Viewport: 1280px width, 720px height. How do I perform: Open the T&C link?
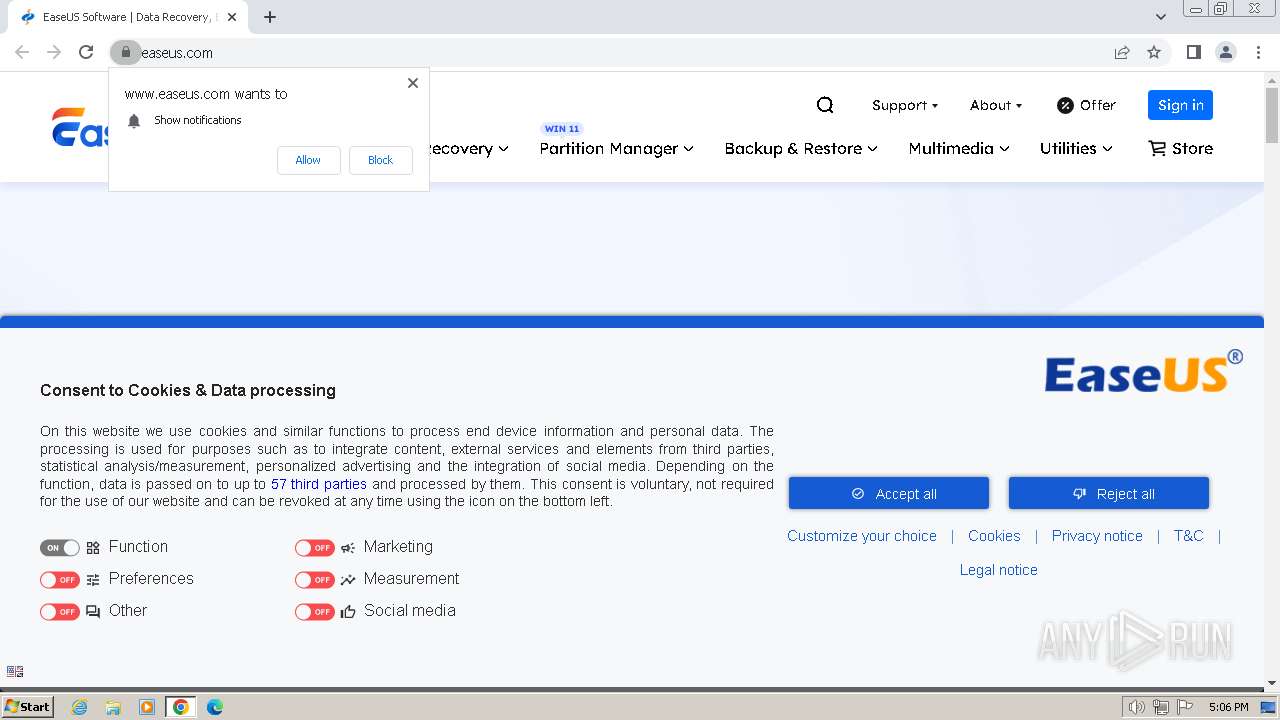tap(1188, 536)
